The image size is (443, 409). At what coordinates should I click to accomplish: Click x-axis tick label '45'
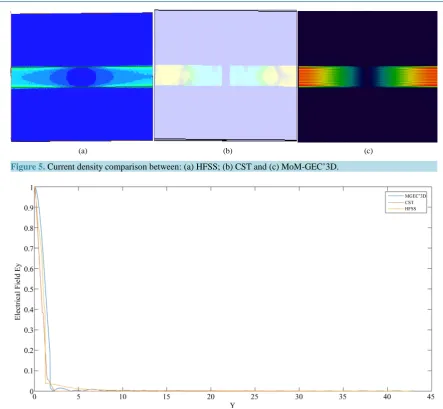[431, 397]
